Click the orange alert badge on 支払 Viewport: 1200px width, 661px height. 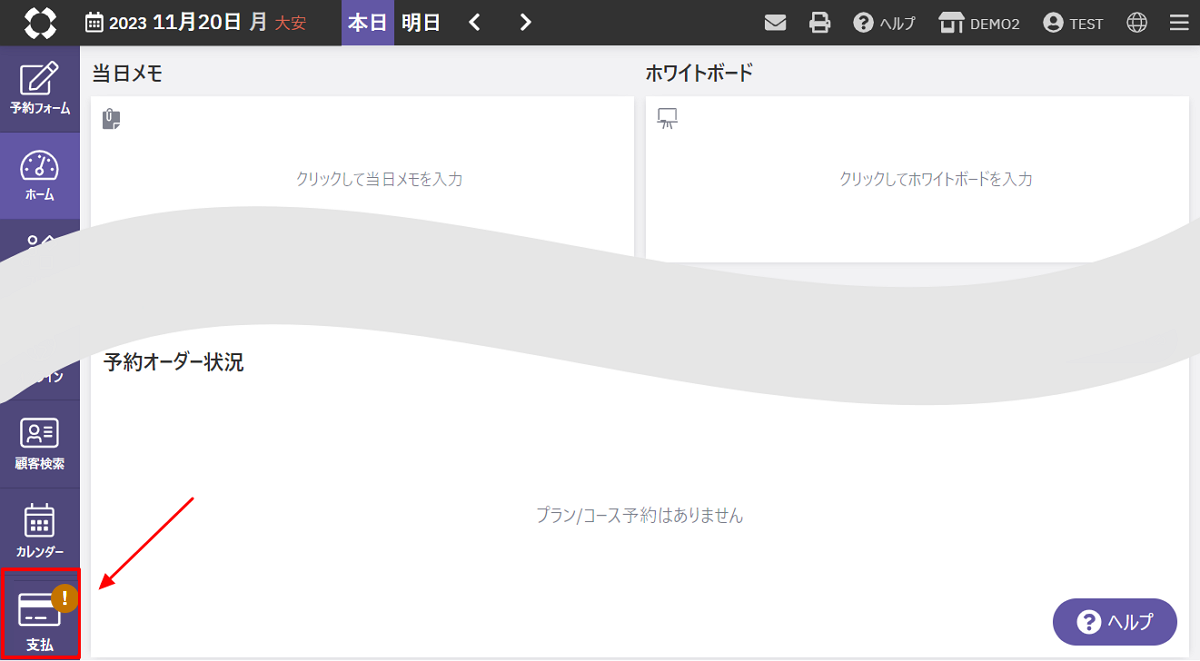click(x=65, y=598)
